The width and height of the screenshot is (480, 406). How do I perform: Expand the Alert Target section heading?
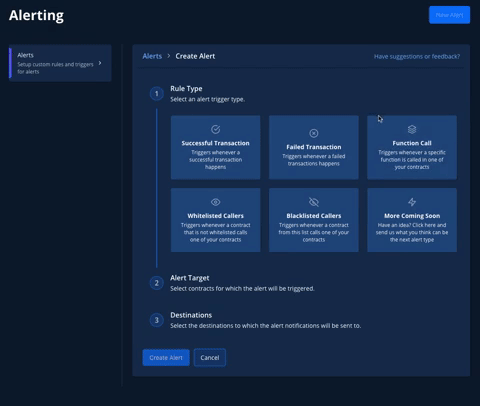coord(190,278)
